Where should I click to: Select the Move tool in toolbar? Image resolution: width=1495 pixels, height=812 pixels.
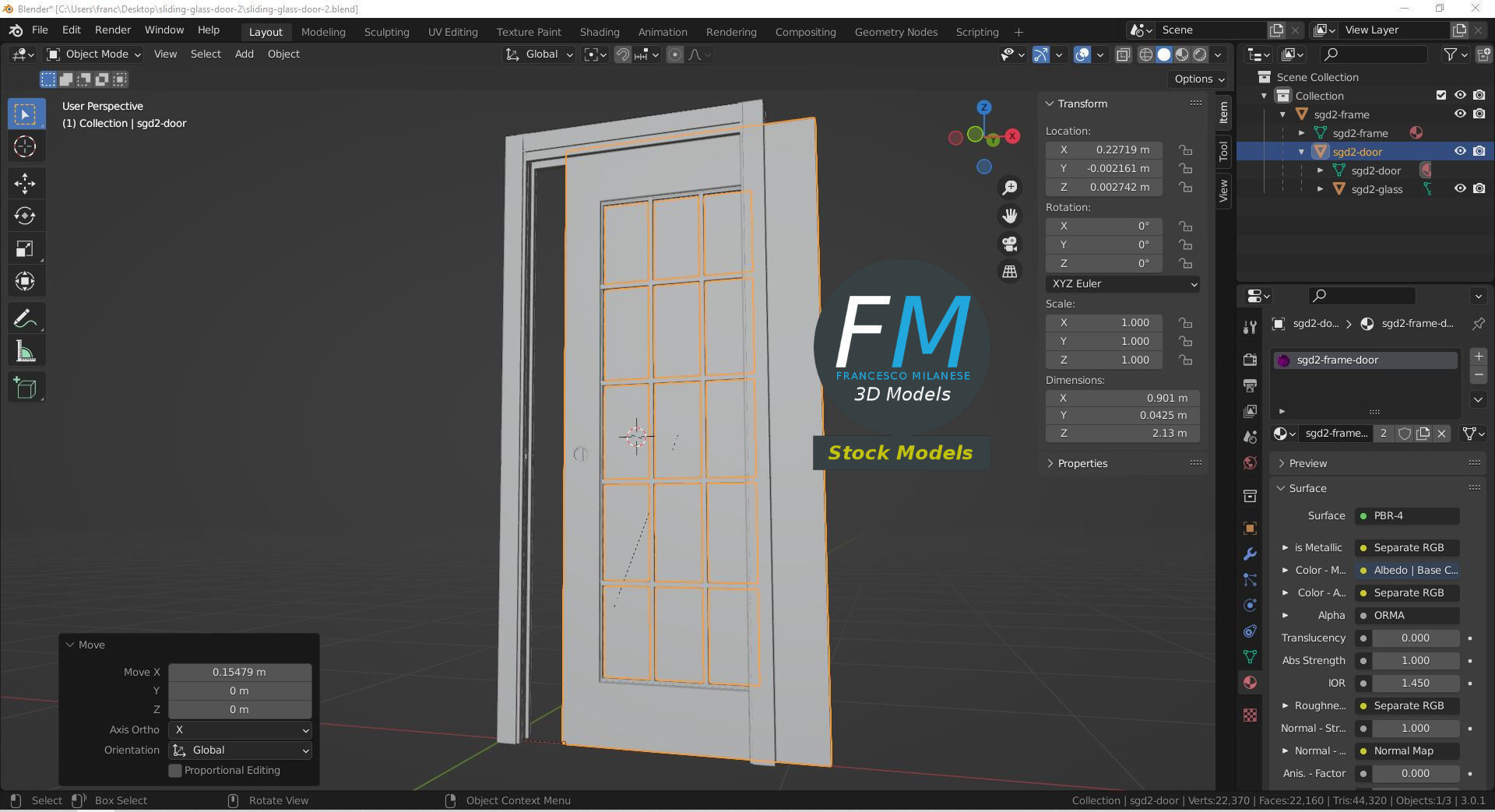tap(25, 183)
